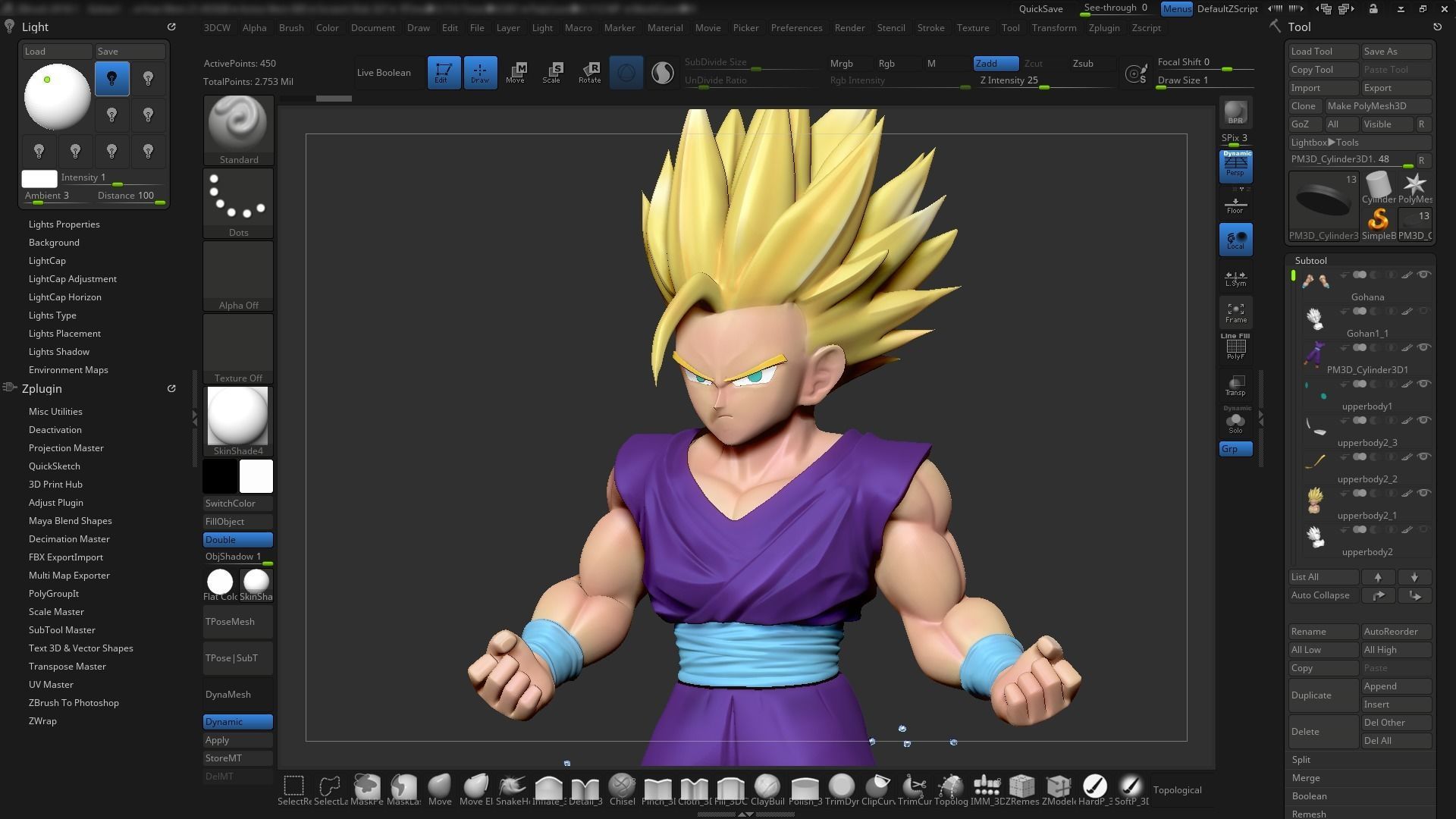The height and width of the screenshot is (819, 1456).
Task: Open the Standard brush thumbnail picker
Action: (x=238, y=130)
